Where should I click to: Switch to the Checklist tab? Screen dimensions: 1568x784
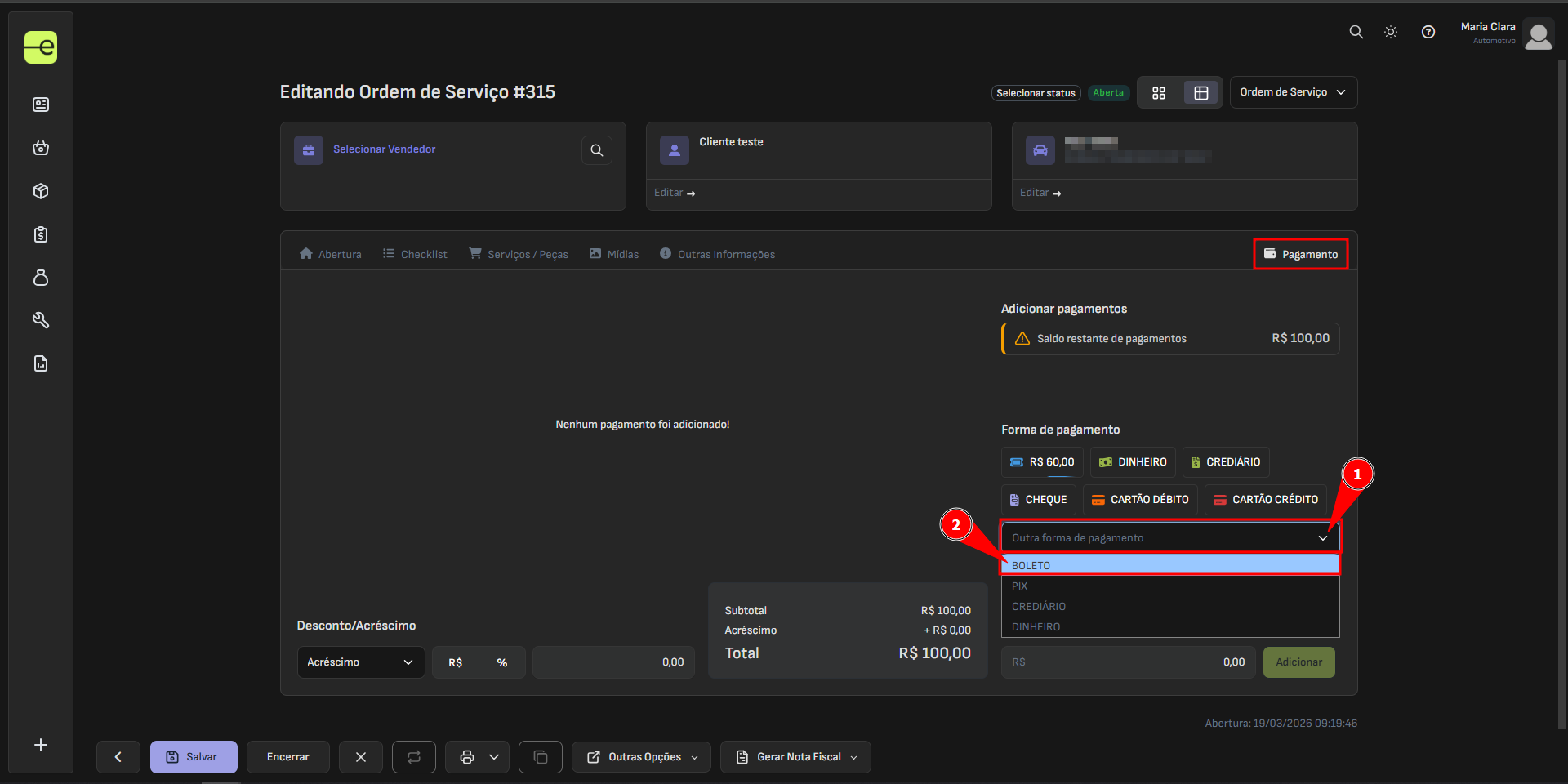[x=415, y=254]
